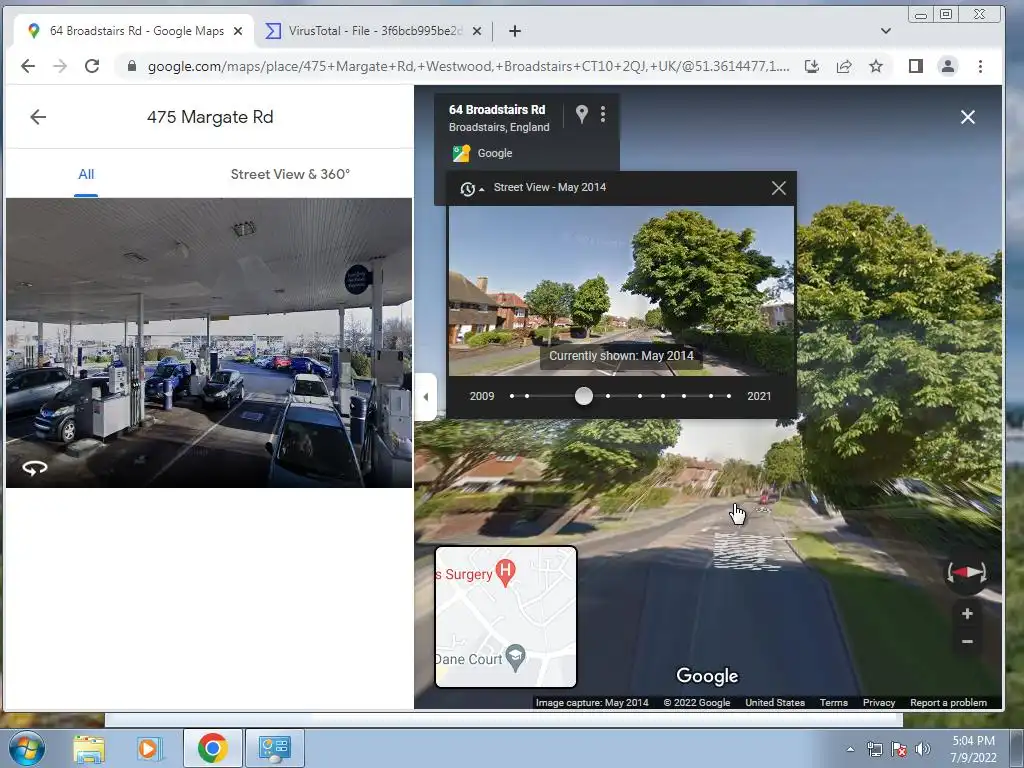
Task: Click the Action Center flag icon
Action: tap(899, 749)
